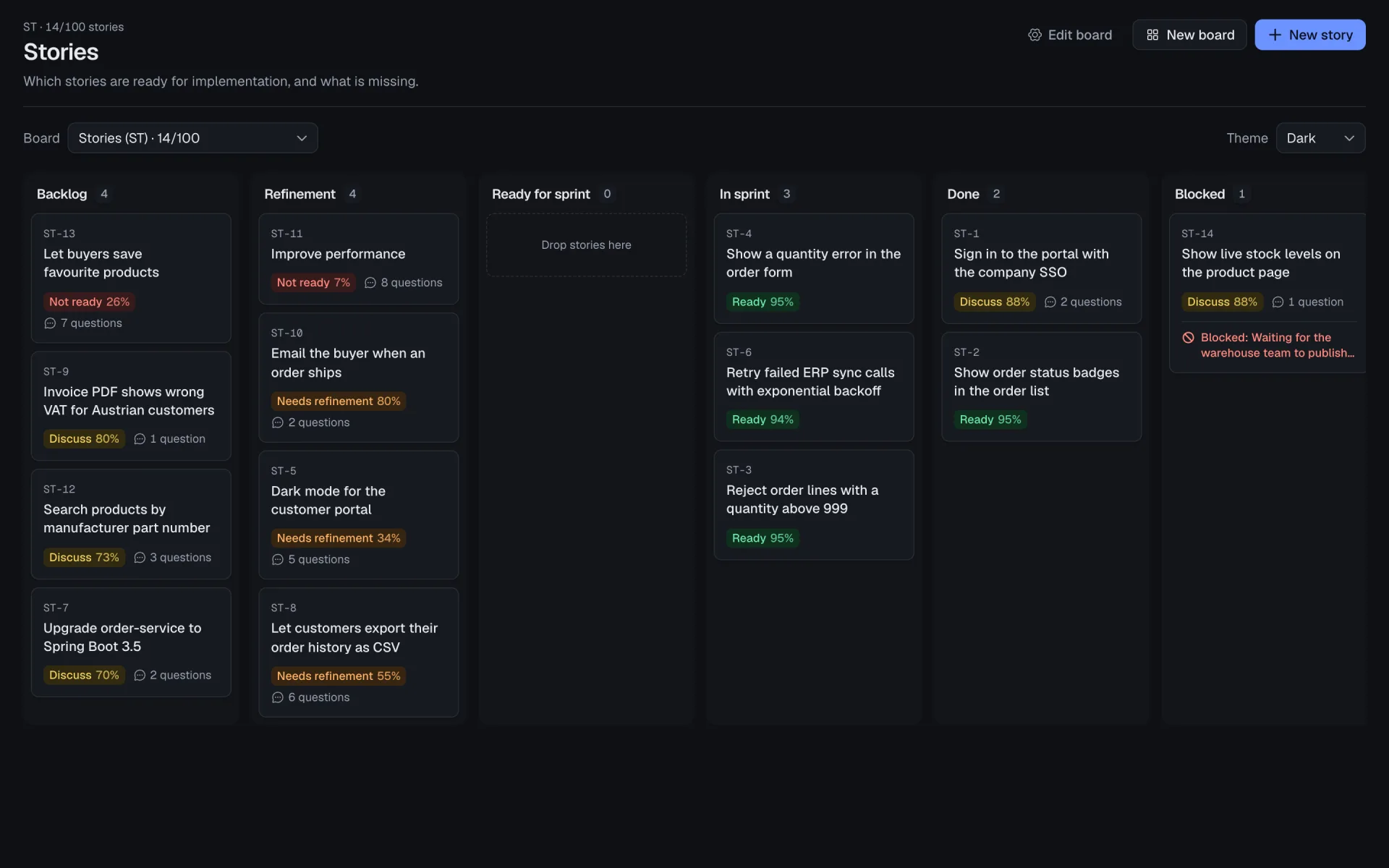Click the comment icon on ST-10 Email the buyer card
The width and height of the screenshot is (1389, 868).
point(278,422)
